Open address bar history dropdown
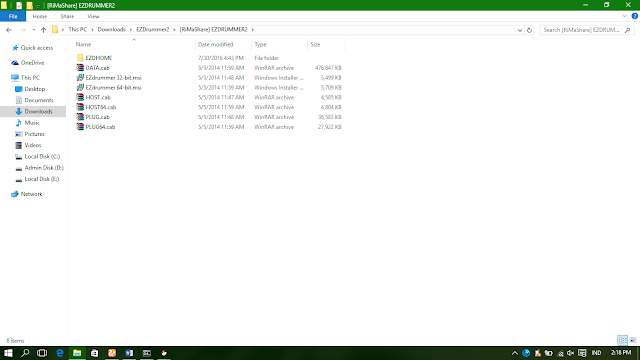This screenshot has width=640, height=360. click(520, 30)
